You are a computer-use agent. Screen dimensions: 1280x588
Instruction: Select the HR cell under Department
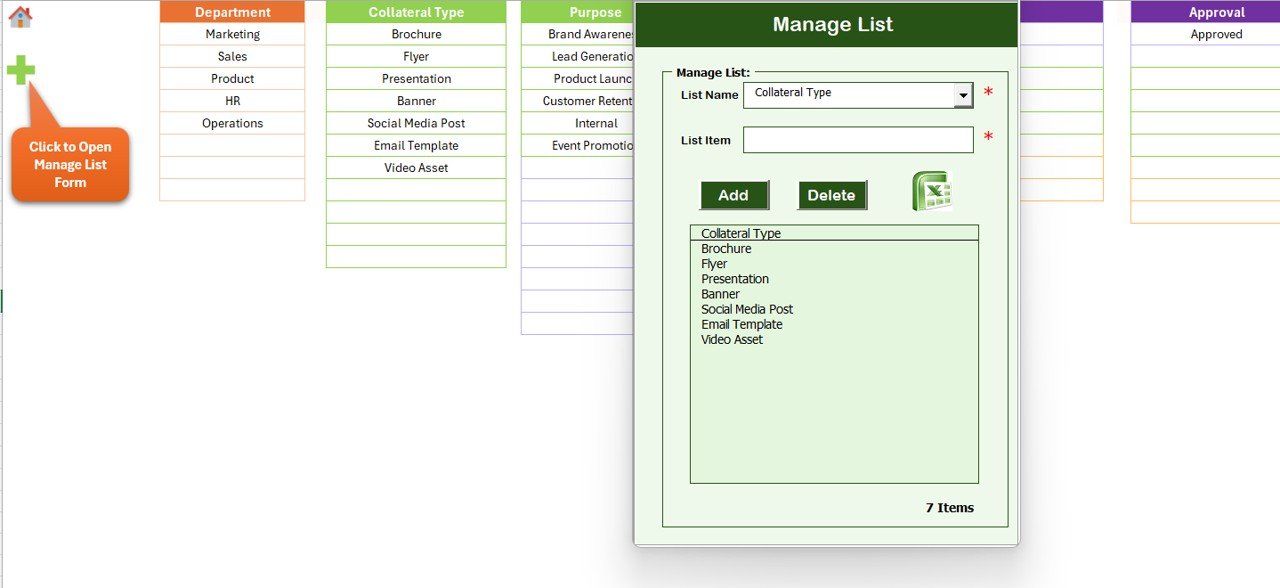point(232,100)
